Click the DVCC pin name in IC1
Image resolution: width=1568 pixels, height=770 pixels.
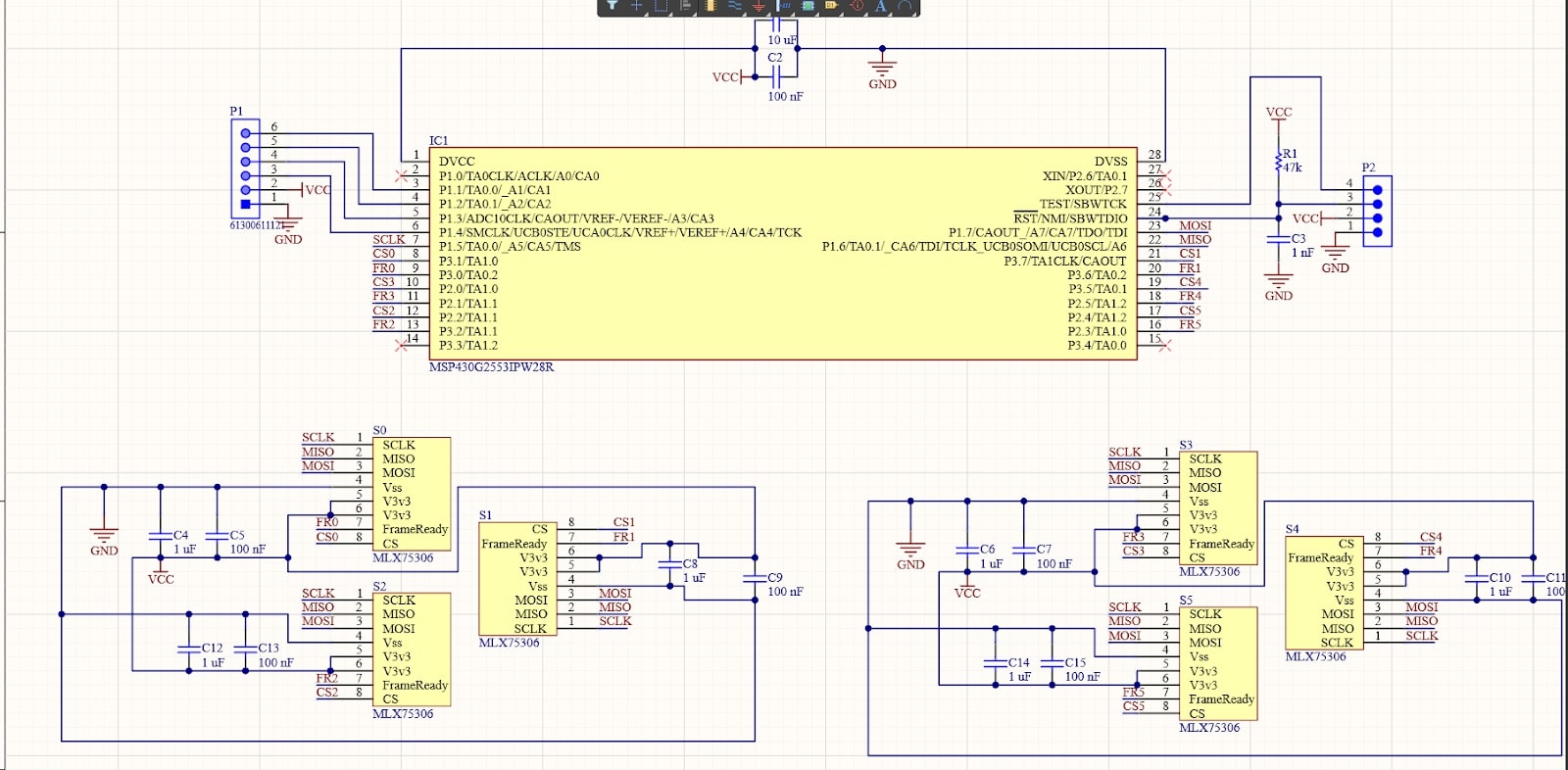[x=457, y=162]
